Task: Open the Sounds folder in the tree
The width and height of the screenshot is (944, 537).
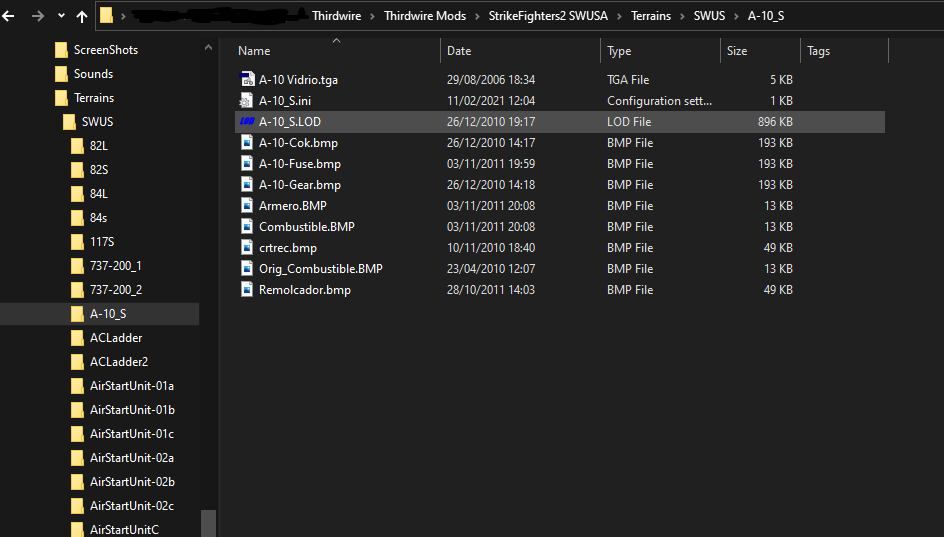Action: pyautogui.click(x=93, y=73)
